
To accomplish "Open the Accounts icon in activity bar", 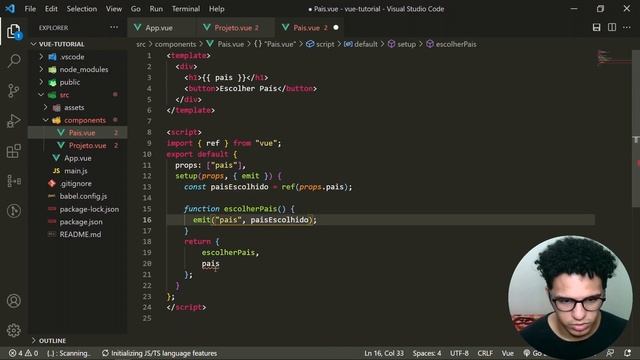I will click(13, 301).
